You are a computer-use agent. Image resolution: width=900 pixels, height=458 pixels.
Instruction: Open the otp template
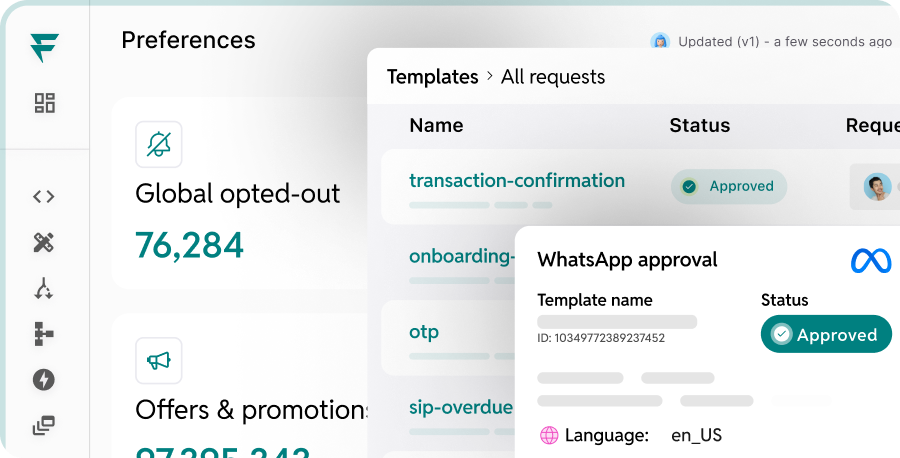click(424, 332)
